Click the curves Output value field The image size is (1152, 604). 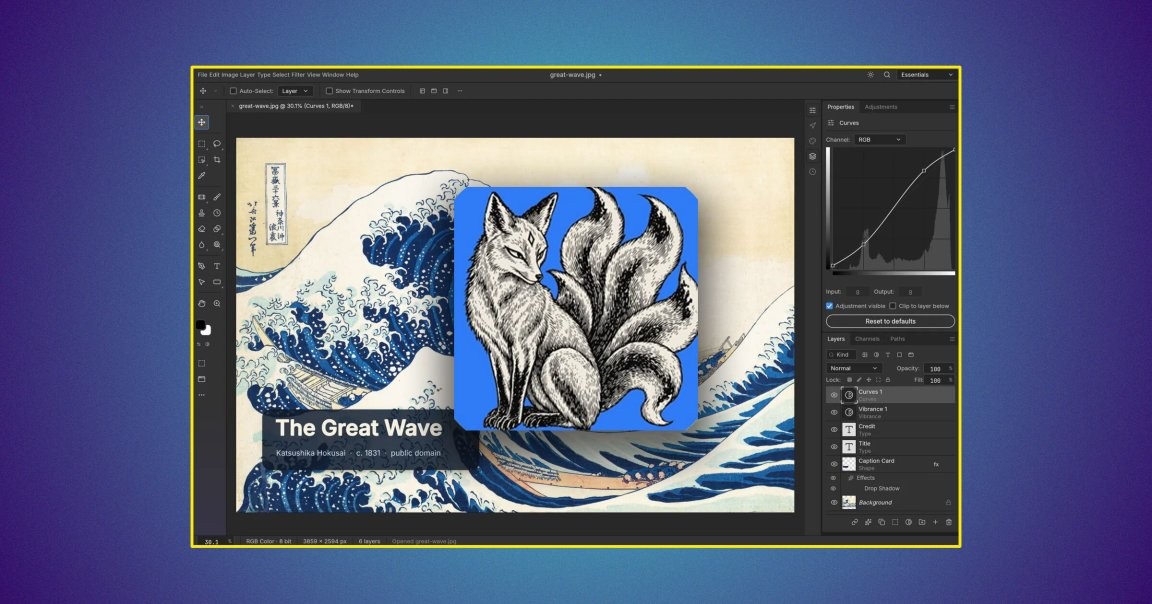coord(910,292)
